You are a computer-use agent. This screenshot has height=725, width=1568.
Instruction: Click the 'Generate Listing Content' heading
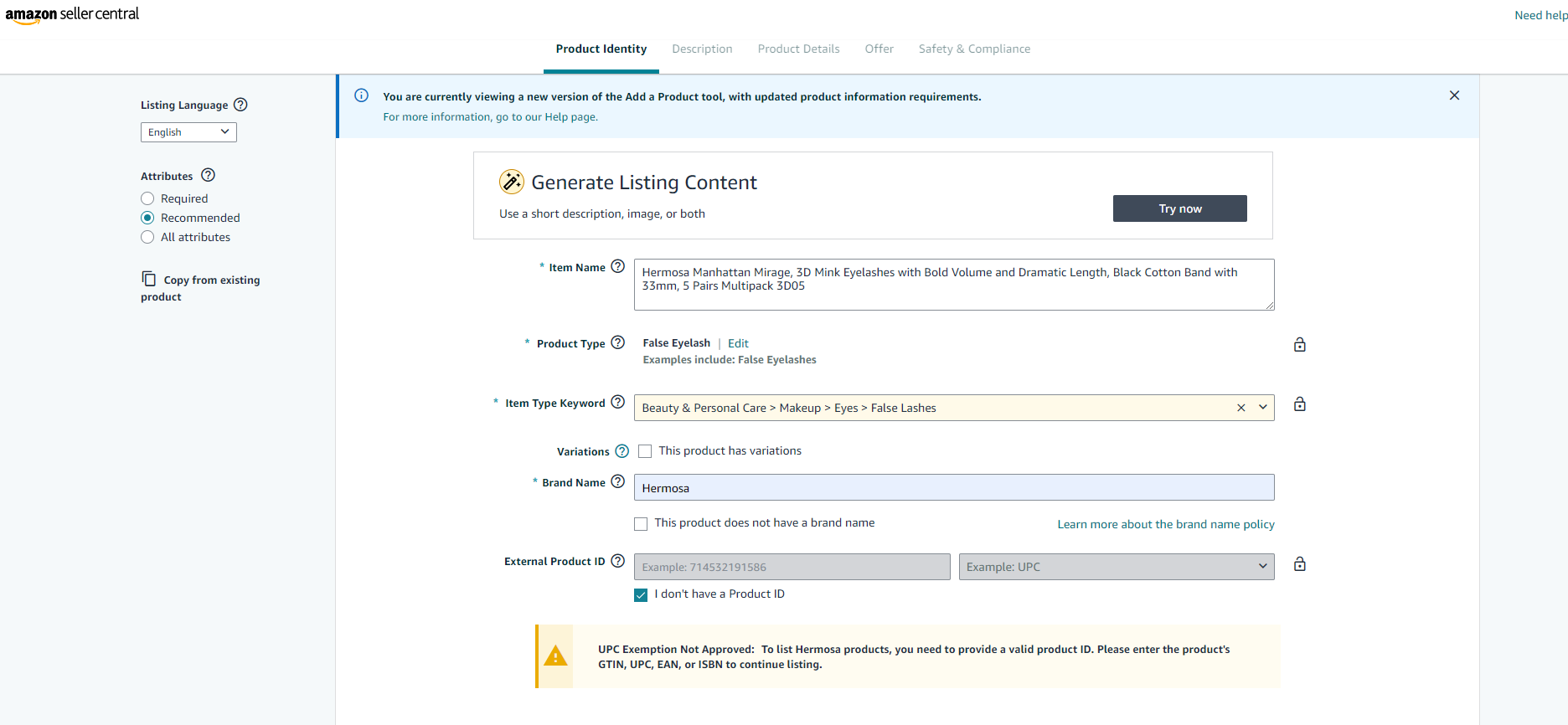[x=644, y=183]
